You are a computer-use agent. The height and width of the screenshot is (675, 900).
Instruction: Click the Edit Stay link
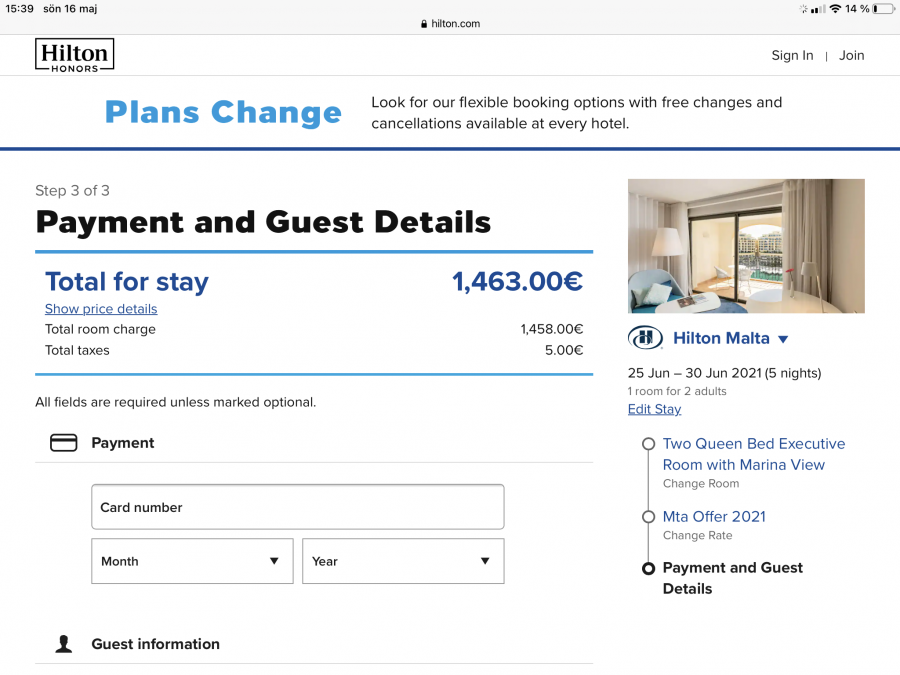pos(654,409)
